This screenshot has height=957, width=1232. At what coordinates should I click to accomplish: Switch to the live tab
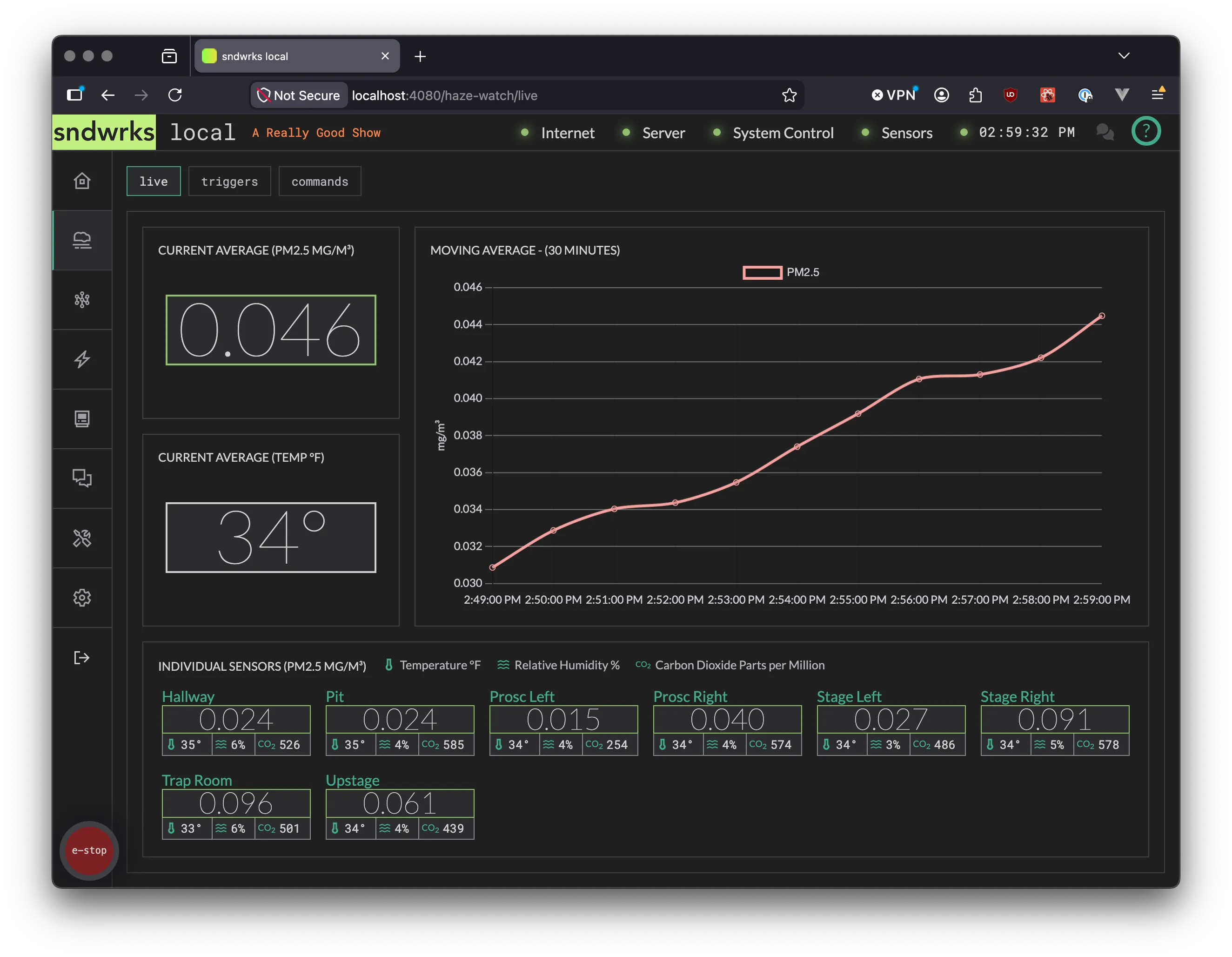tap(154, 181)
